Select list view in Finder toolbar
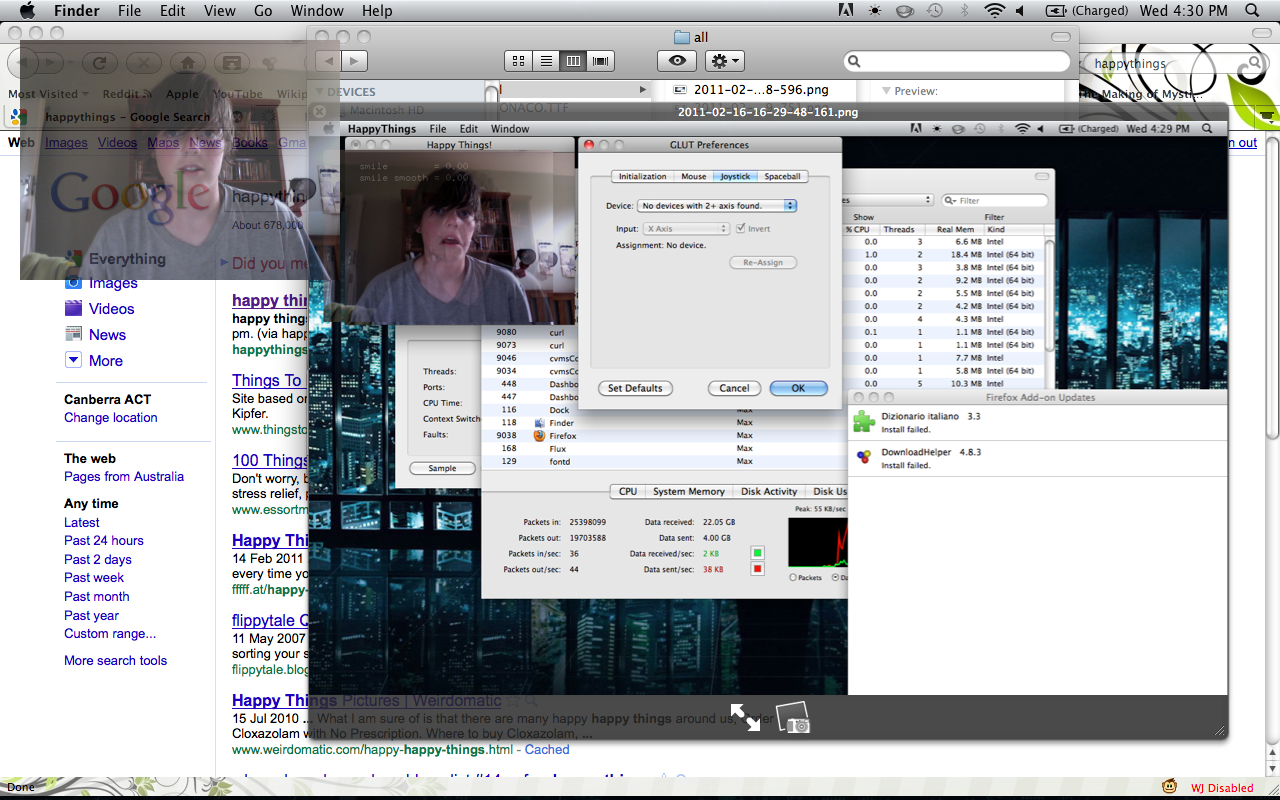This screenshot has width=1280, height=800. coord(546,61)
